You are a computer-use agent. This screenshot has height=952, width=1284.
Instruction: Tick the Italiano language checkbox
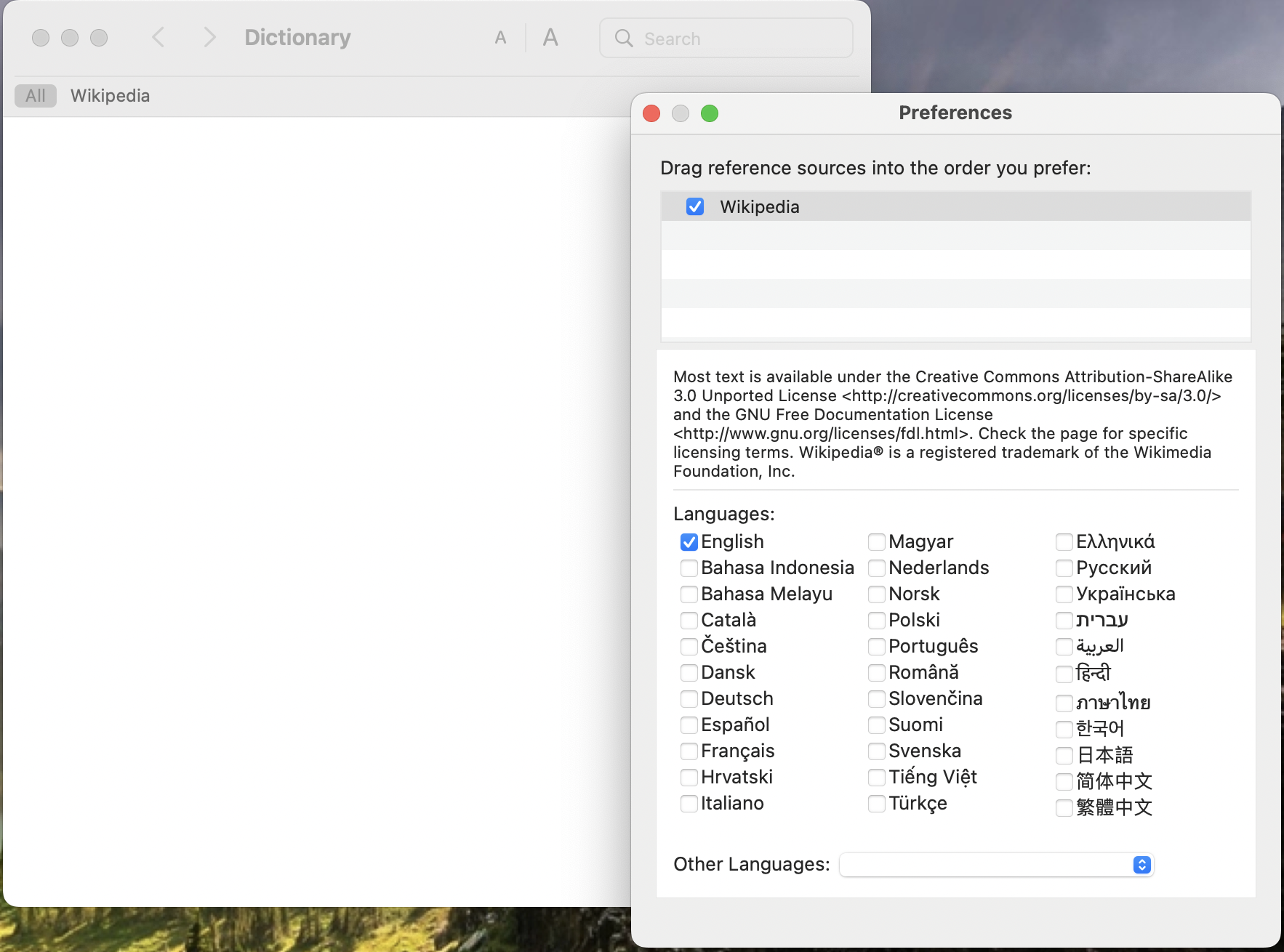point(689,804)
